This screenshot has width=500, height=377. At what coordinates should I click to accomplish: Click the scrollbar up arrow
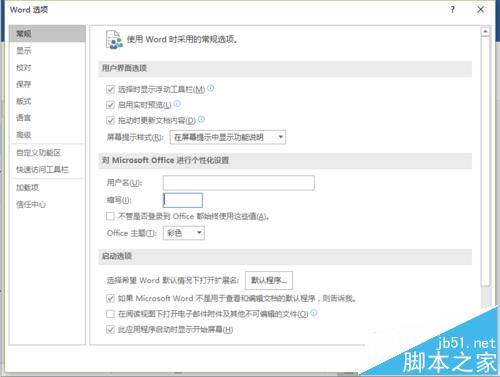coord(485,32)
